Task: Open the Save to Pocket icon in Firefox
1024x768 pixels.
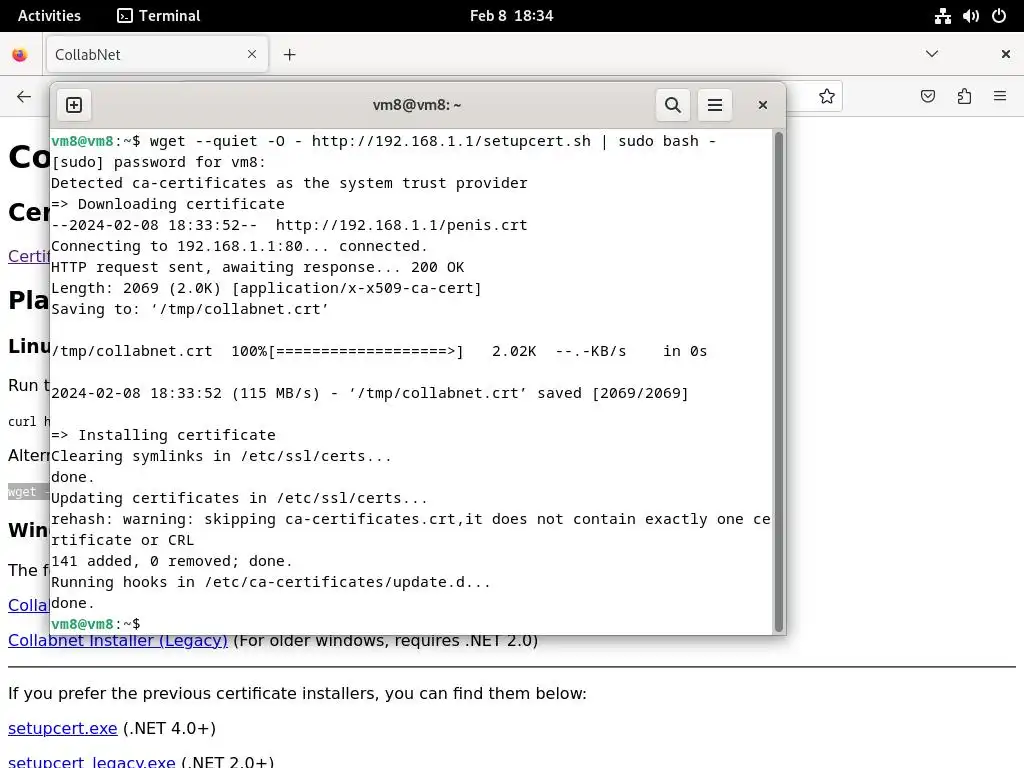Action: (x=927, y=97)
